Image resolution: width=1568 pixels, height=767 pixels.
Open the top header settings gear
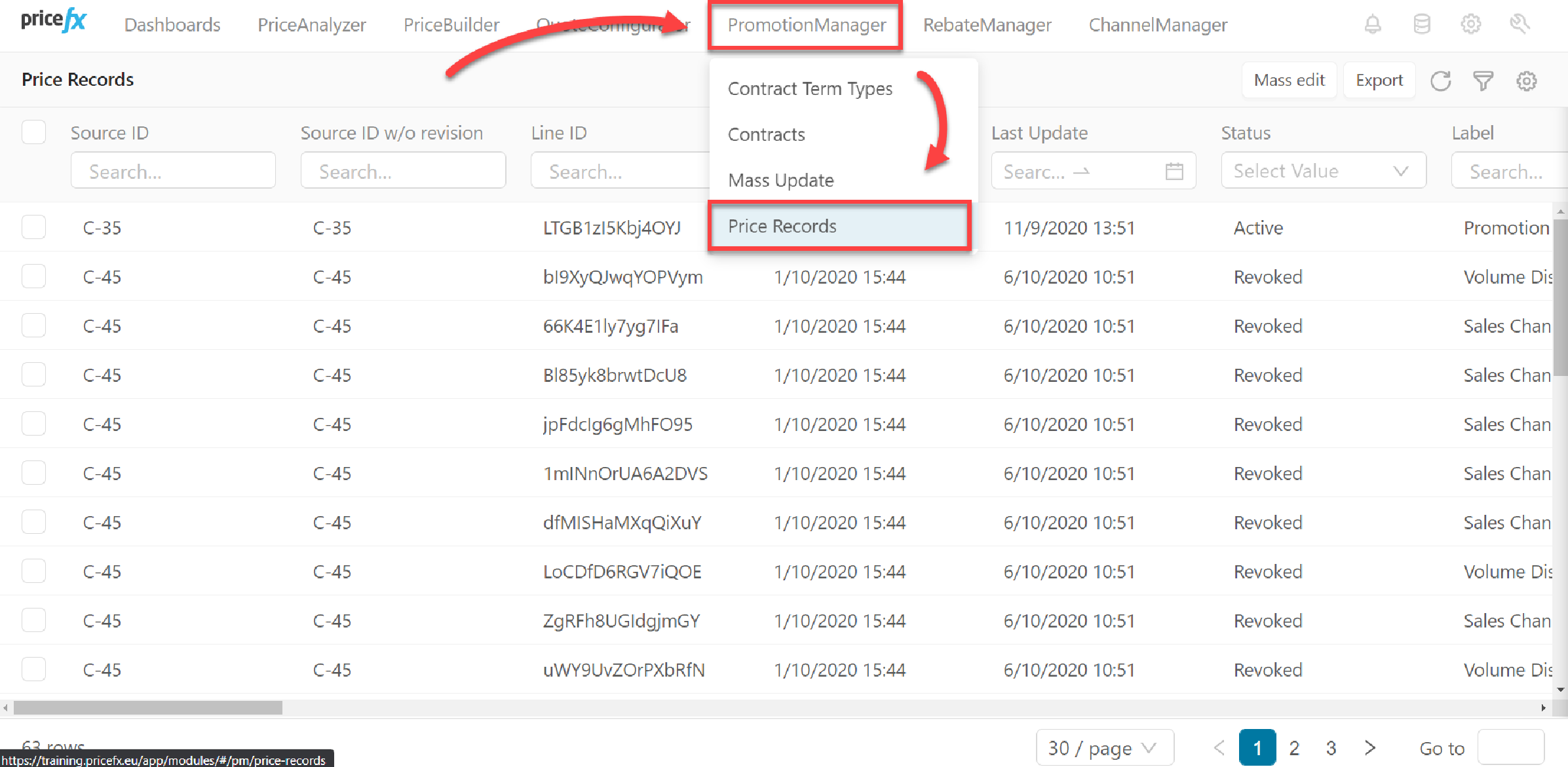pos(1470,25)
